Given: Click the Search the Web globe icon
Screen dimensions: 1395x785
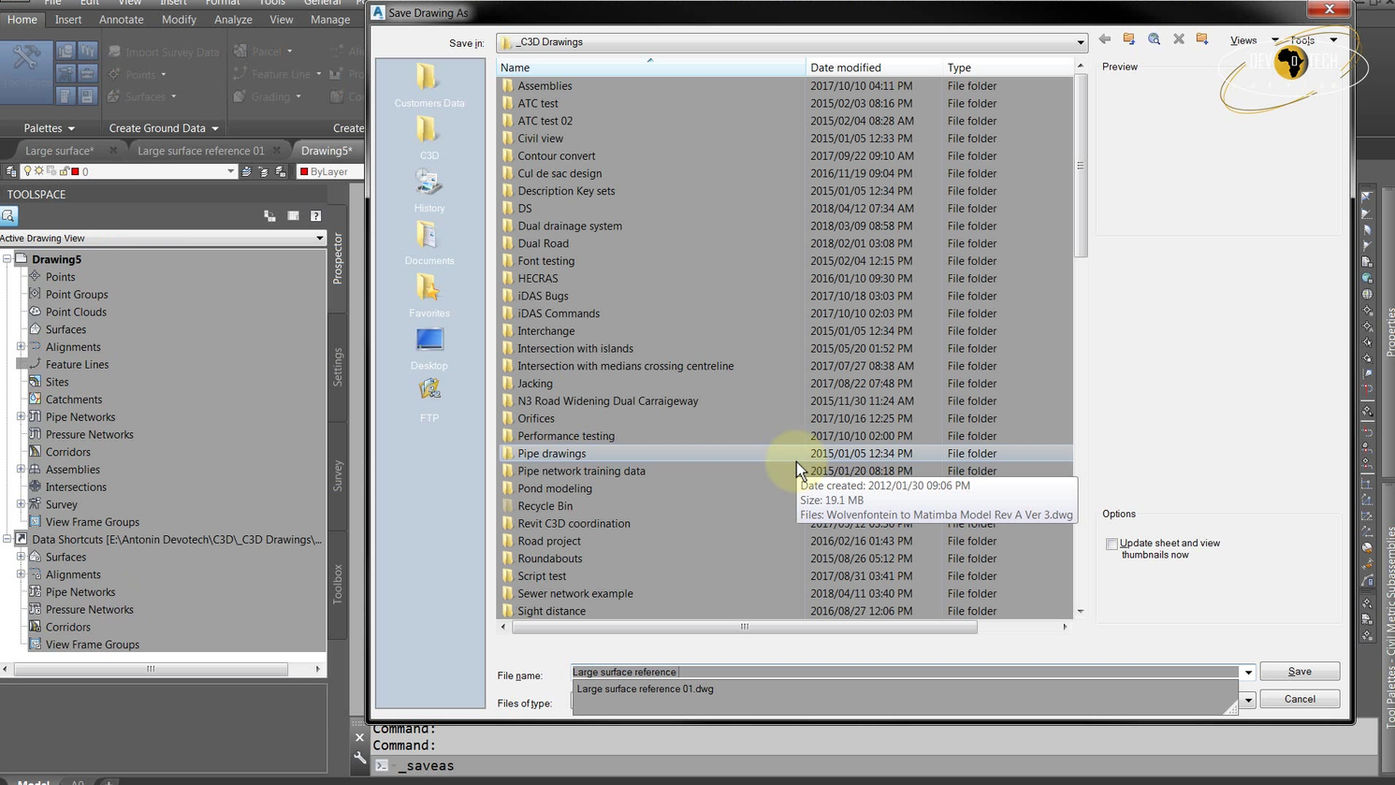Looking at the screenshot, I should pos(1154,40).
